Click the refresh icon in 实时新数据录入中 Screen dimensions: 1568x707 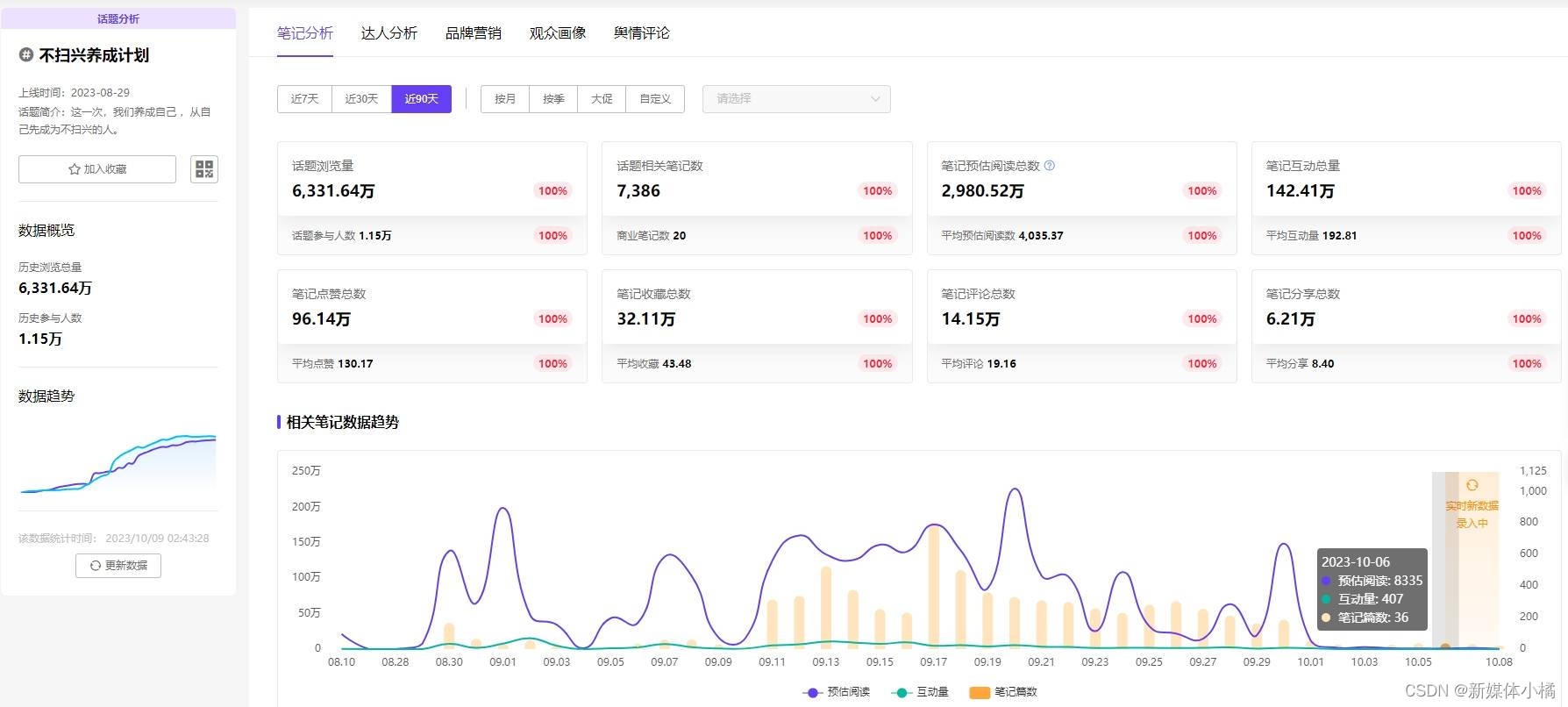click(1472, 485)
